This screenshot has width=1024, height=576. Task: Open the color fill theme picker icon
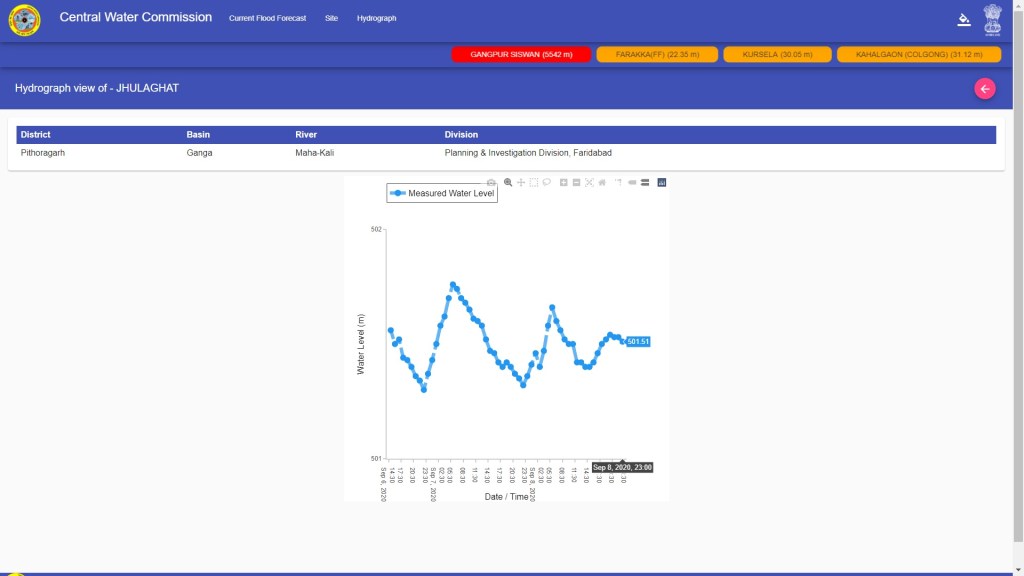click(964, 19)
